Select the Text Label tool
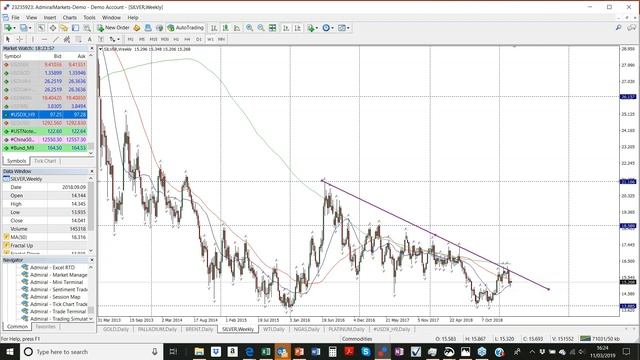 [x=100, y=39]
